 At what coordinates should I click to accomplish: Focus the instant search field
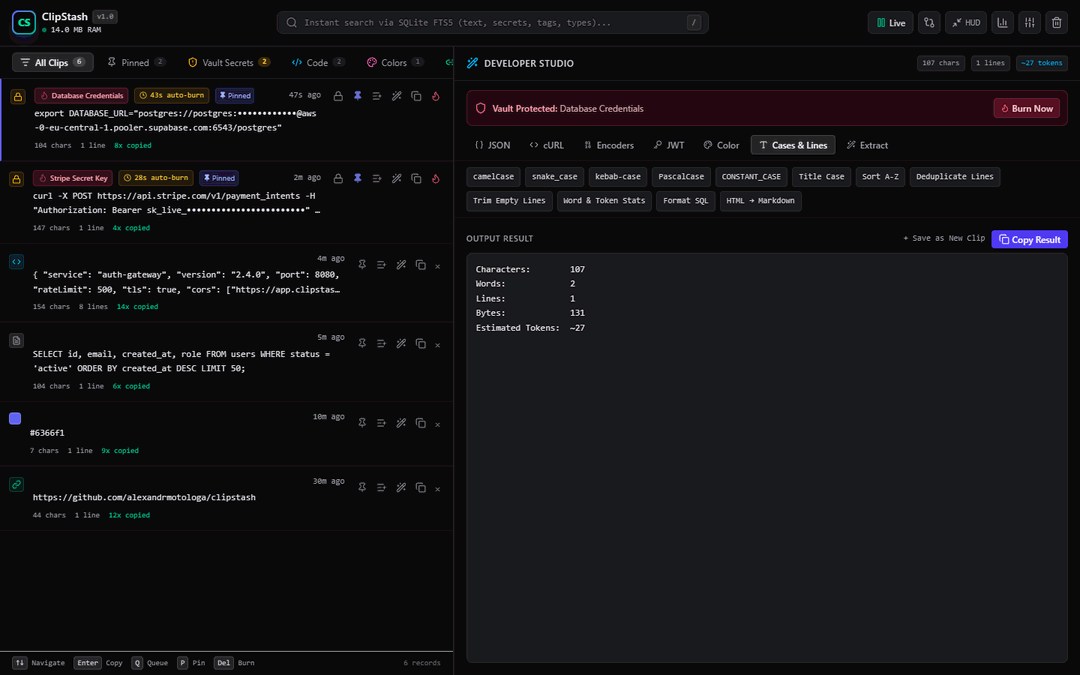point(492,23)
